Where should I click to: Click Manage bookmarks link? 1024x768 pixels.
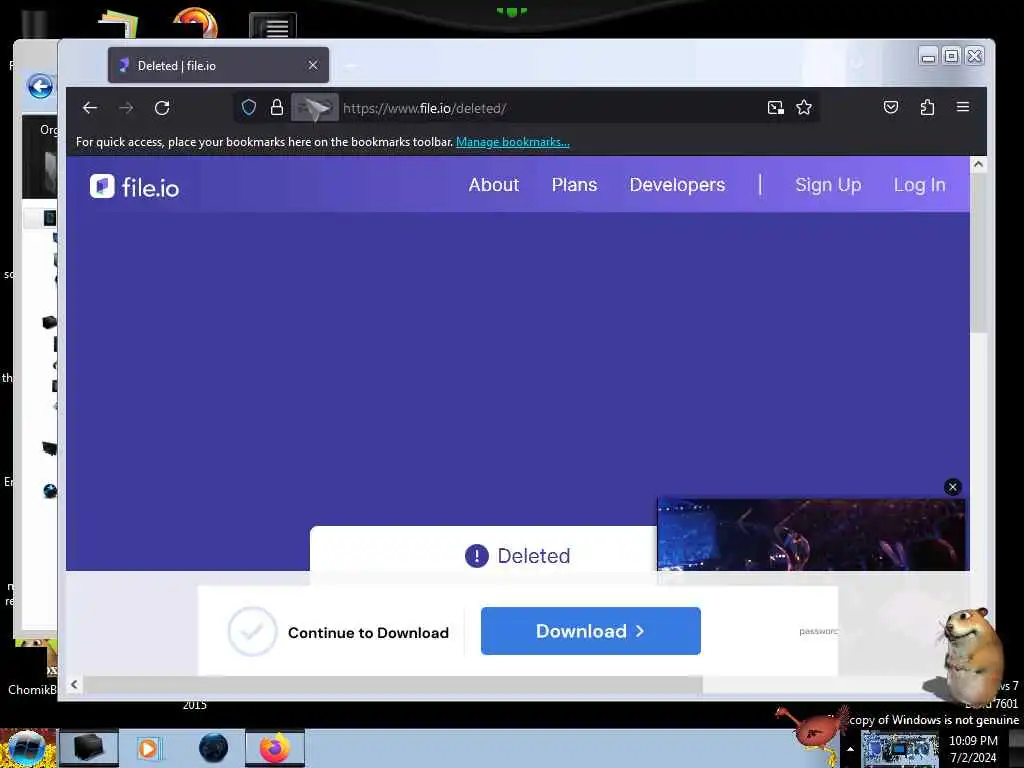coord(513,142)
